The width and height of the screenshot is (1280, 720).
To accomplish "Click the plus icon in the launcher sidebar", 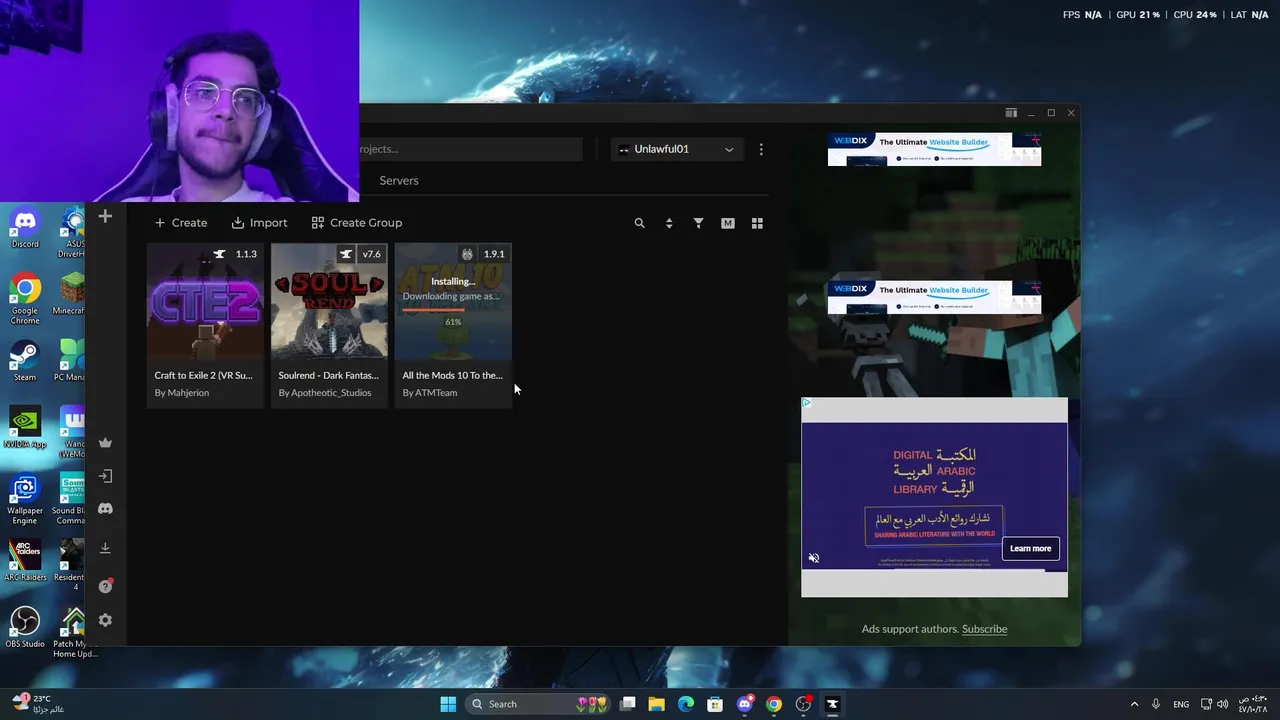I will (105, 216).
